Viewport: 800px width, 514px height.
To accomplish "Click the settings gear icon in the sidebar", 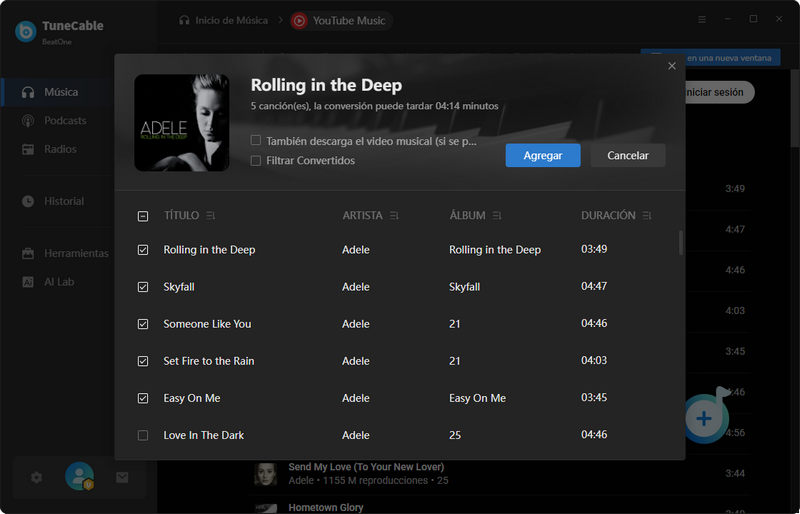I will (37, 478).
